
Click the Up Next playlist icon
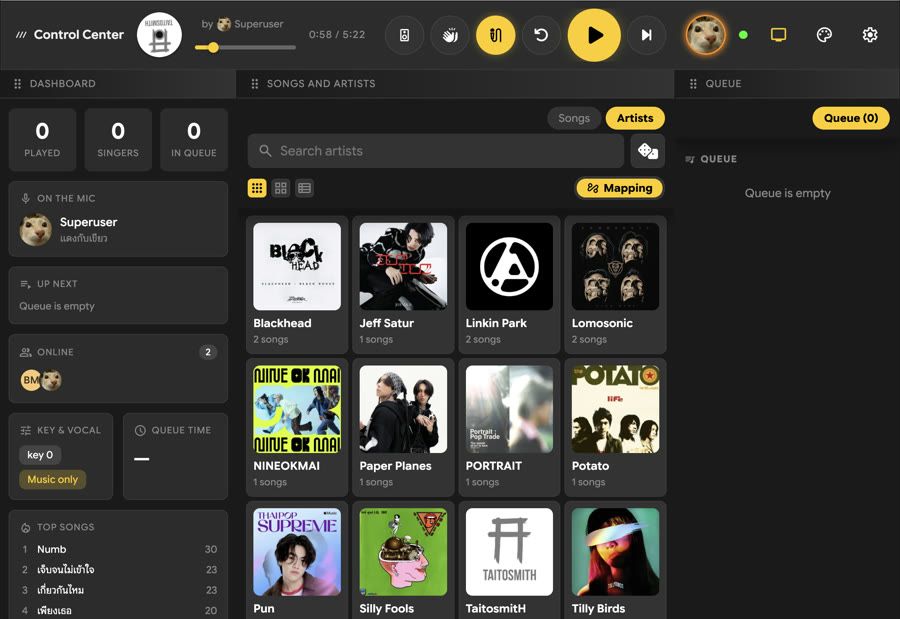click(x=25, y=284)
